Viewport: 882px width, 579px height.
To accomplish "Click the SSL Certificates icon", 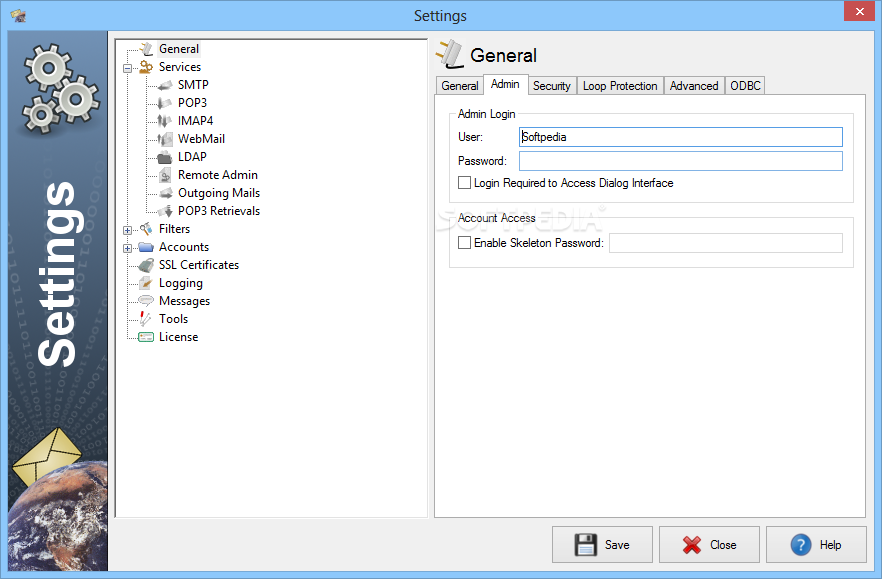I will tap(146, 265).
